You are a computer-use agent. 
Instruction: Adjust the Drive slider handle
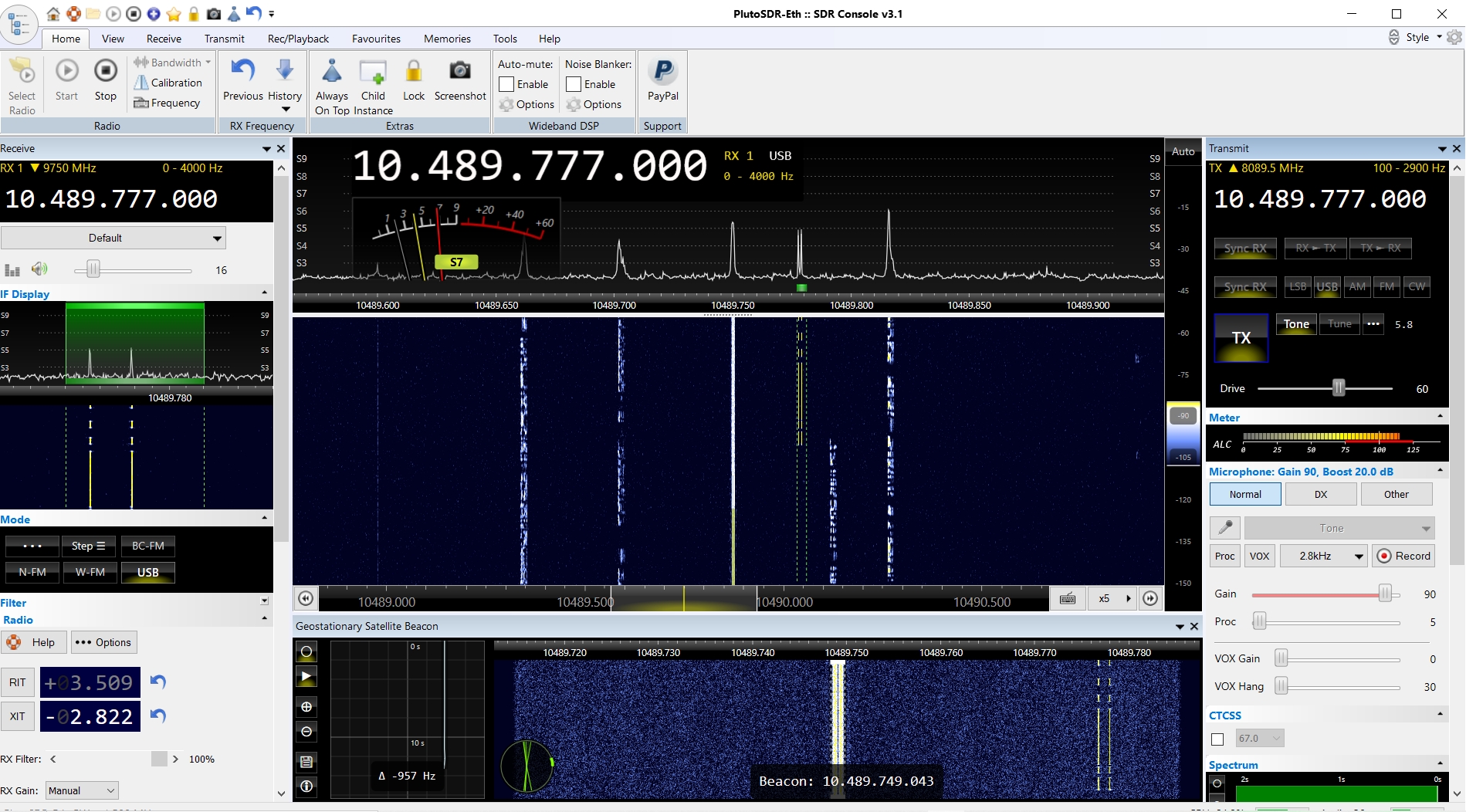(x=1339, y=388)
